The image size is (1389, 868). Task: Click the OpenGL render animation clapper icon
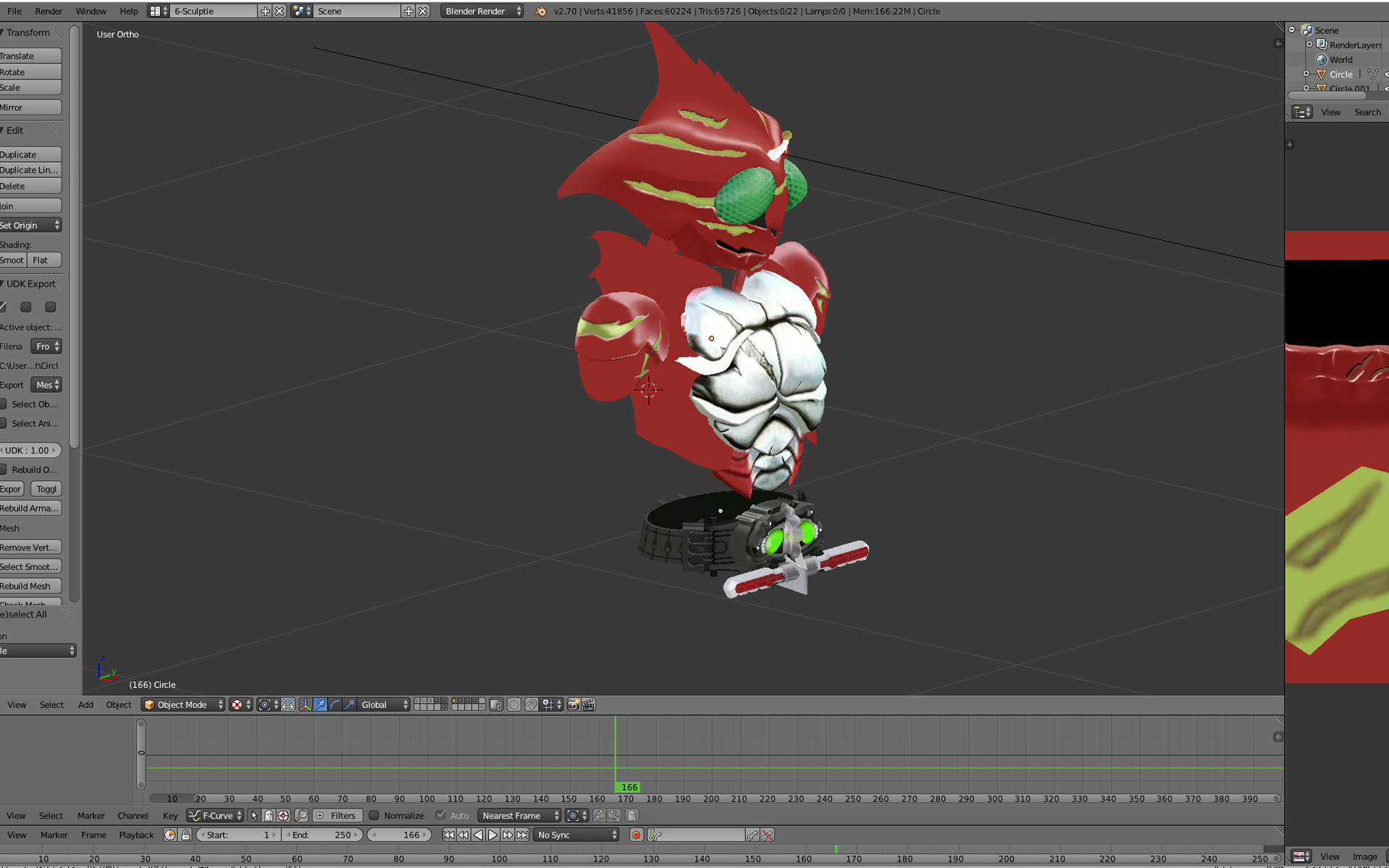[x=589, y=705]
